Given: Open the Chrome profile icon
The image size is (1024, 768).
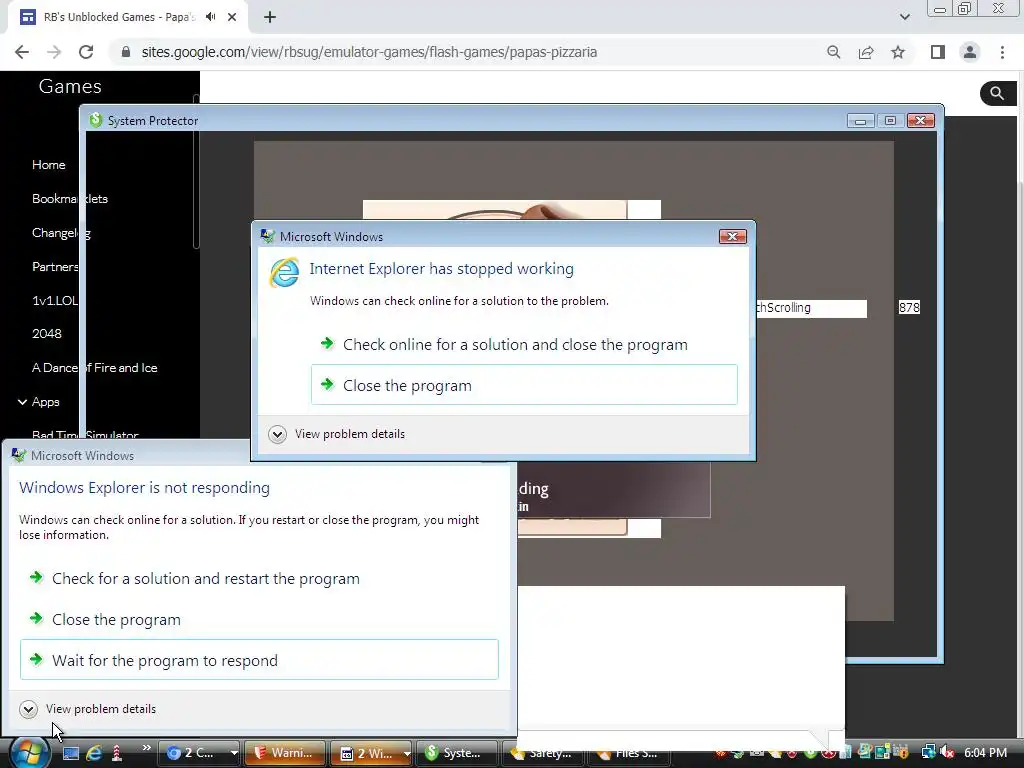Looking at the screenshot, I should [970, 52].
